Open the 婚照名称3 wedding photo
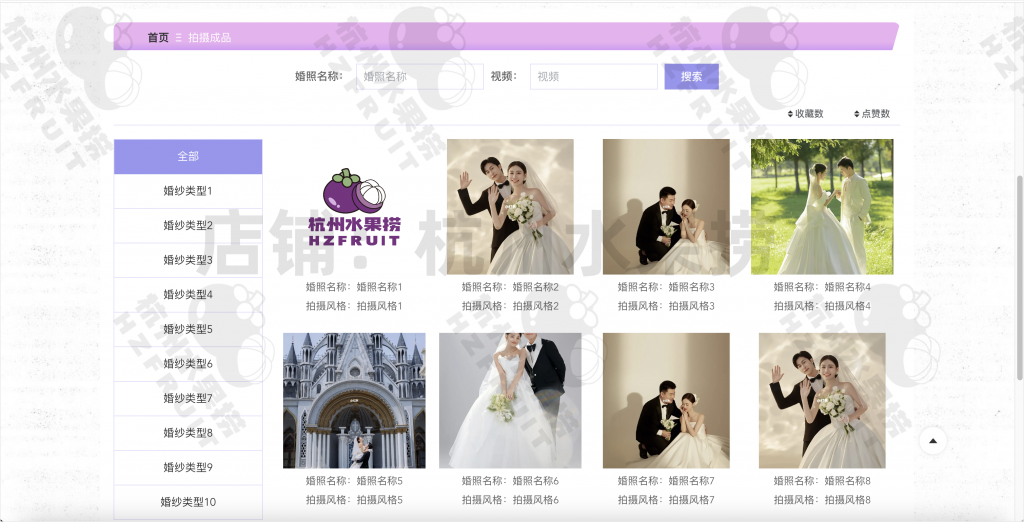The width and height of the screenshot is (1024, 522). click(x=666, y=206)
